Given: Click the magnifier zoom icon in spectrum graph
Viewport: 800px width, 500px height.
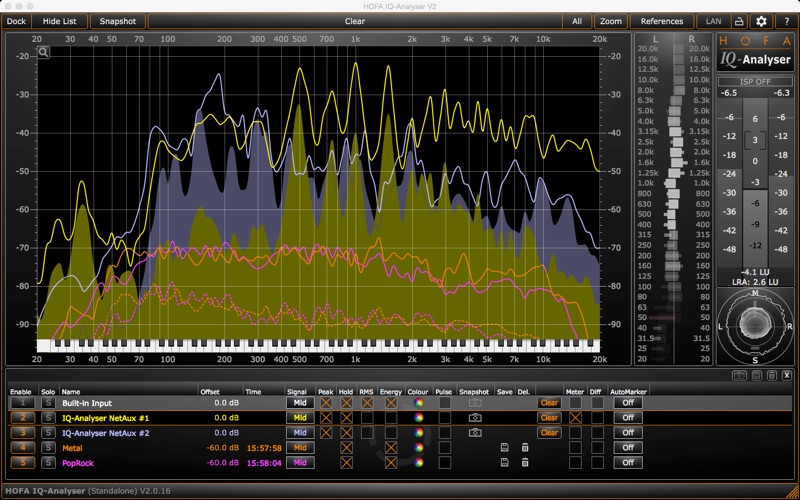Looking at the screenshot, I should pos(43,52).
